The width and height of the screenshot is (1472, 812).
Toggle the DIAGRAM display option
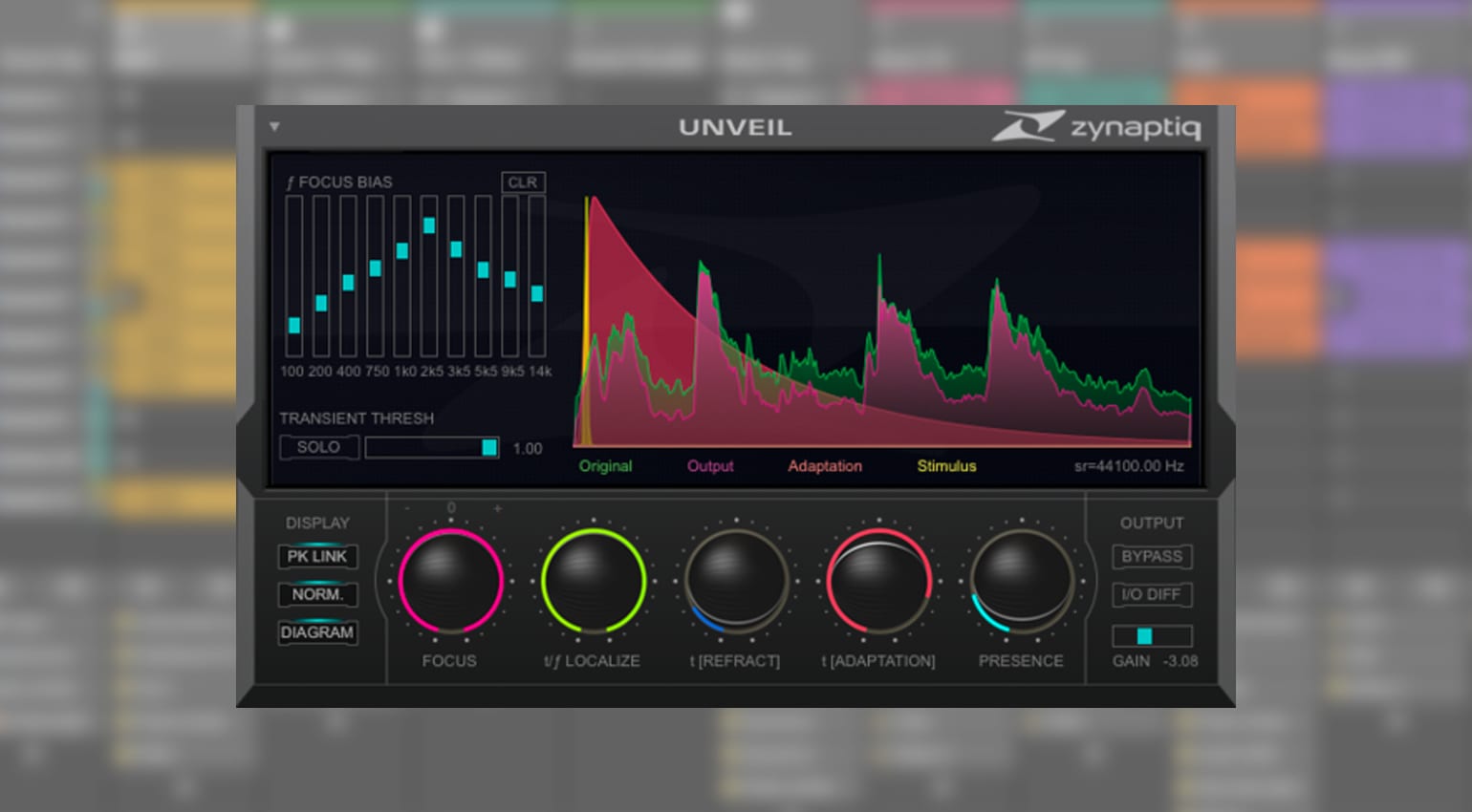pyautogui.click(x=317, y=632)
